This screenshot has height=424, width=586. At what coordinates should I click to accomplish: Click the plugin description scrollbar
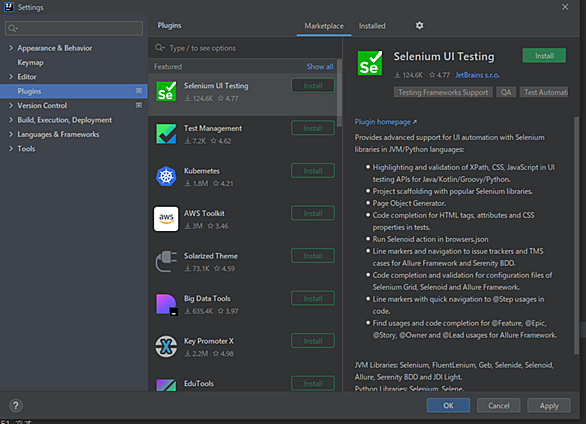tap(576, 235)
